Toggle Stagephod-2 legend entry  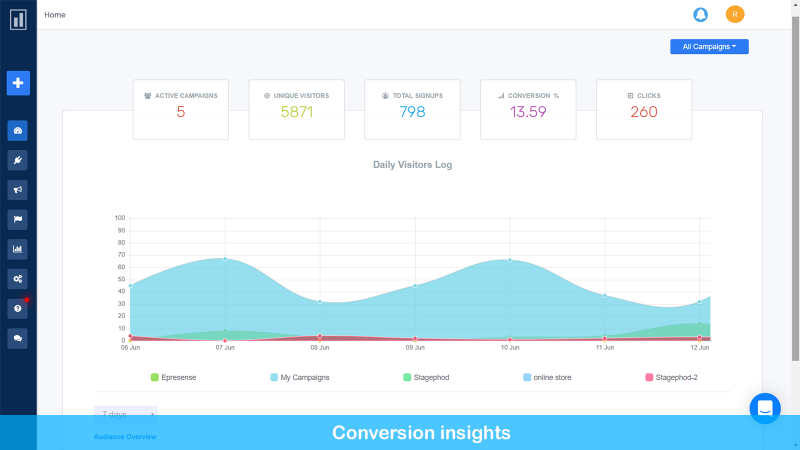671,378
